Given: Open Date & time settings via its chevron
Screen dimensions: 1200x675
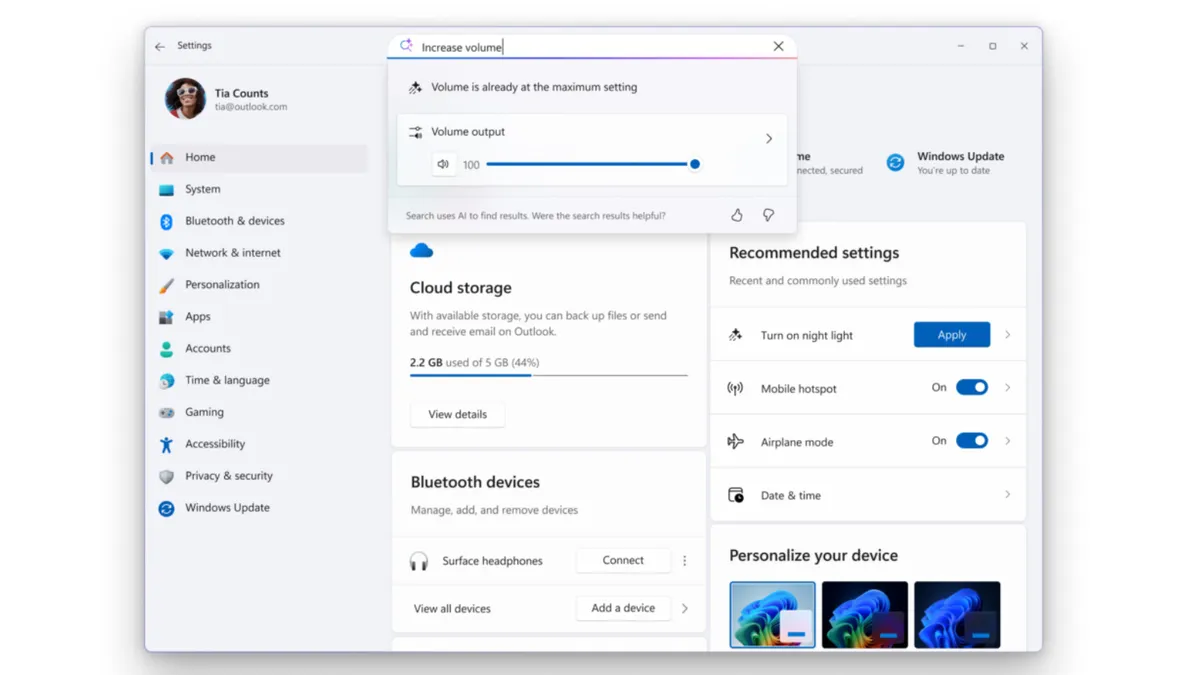Looking at the screenshot, I should [x=1006, y=494].
